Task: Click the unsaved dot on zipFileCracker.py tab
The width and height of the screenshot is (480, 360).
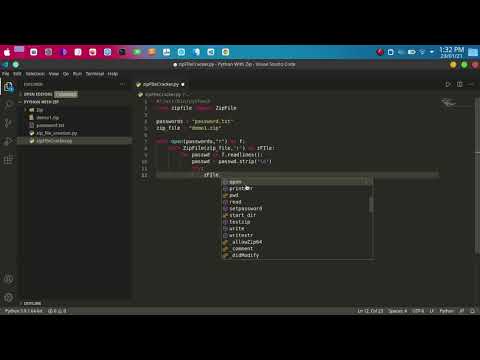Action: point(183,84)
